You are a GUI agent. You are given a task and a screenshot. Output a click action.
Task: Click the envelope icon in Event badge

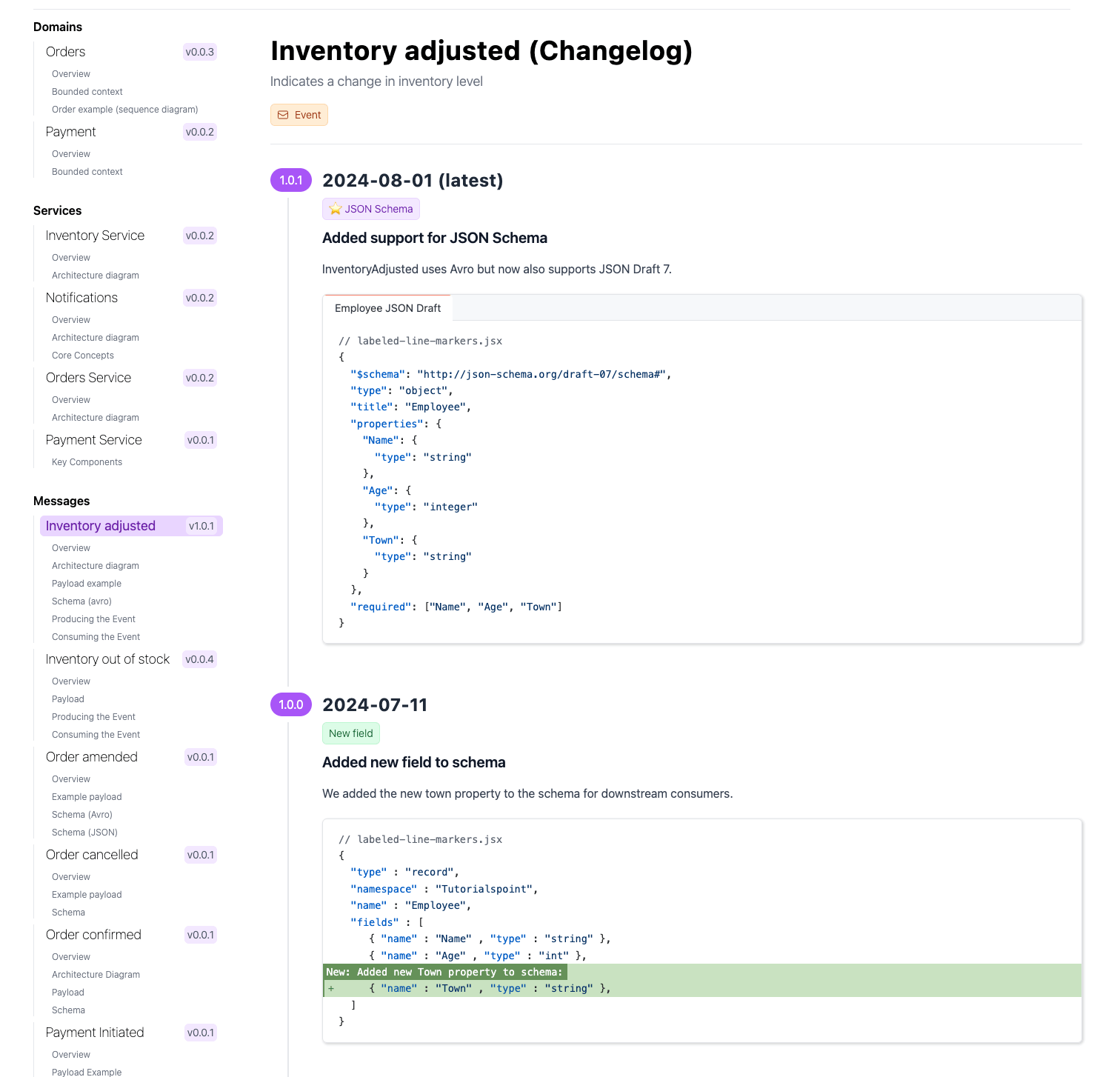click(x=283, y=115)
